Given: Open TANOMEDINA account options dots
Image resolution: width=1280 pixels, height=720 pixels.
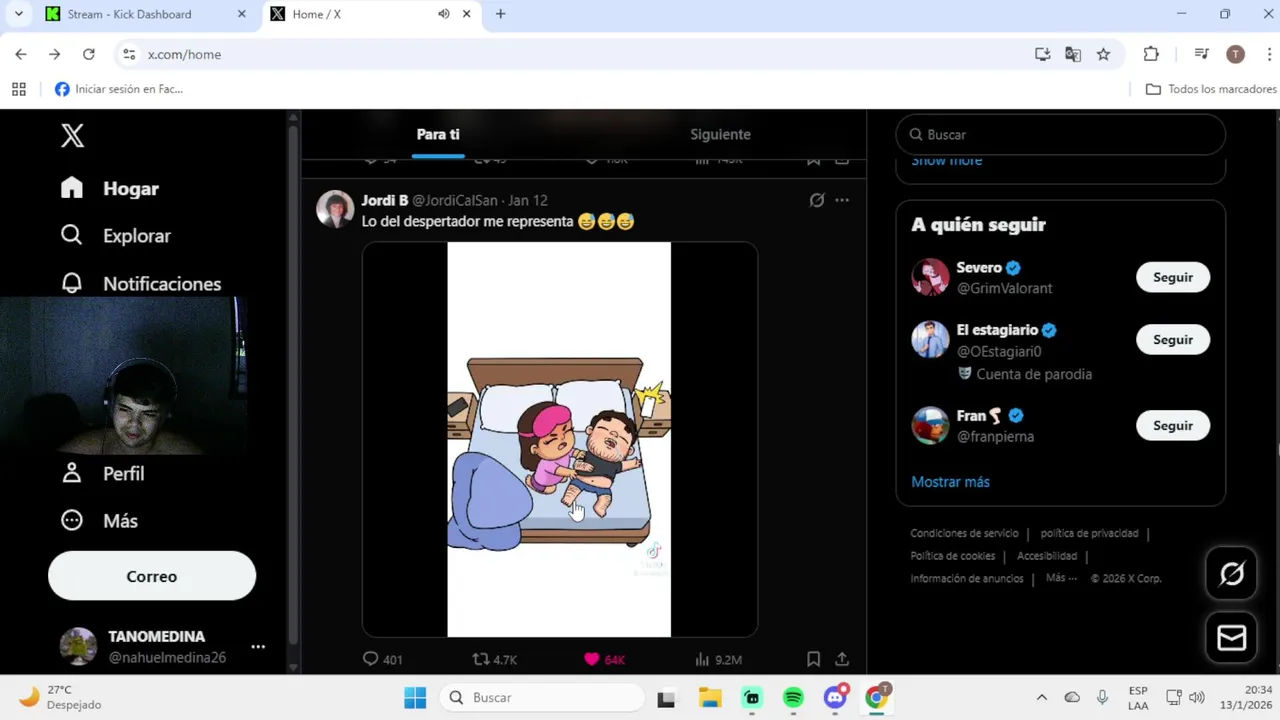Looking at the screenshot, I should click(x=258, y=647).
